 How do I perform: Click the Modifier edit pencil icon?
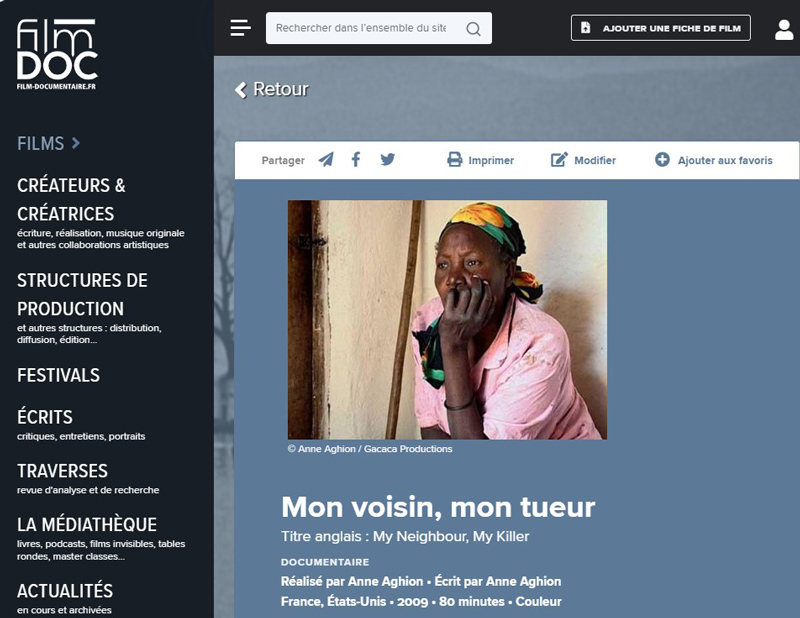click(559, 160)
